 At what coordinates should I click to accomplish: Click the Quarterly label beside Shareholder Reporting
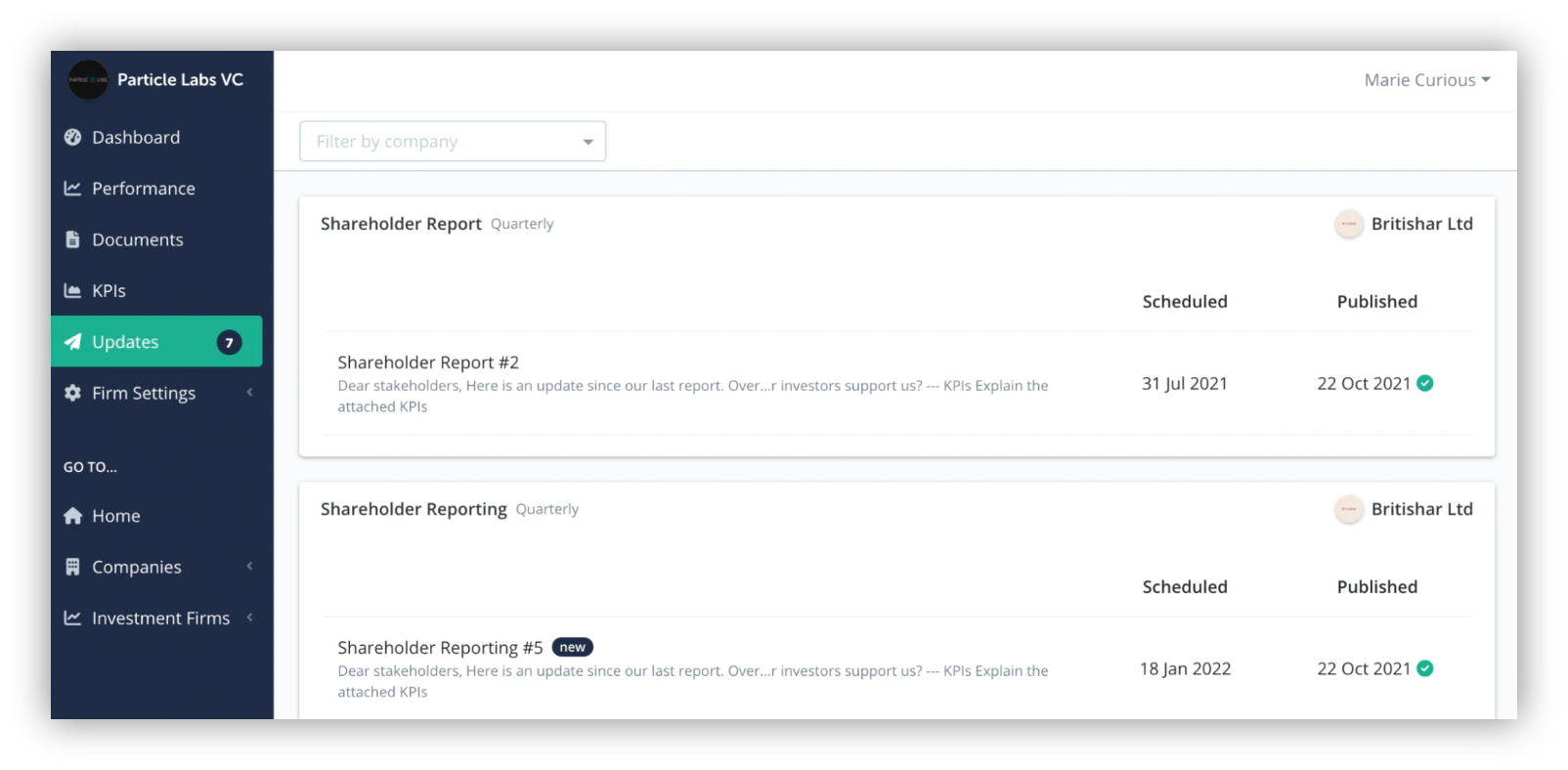pyautogui.click(x=547, y=509)
